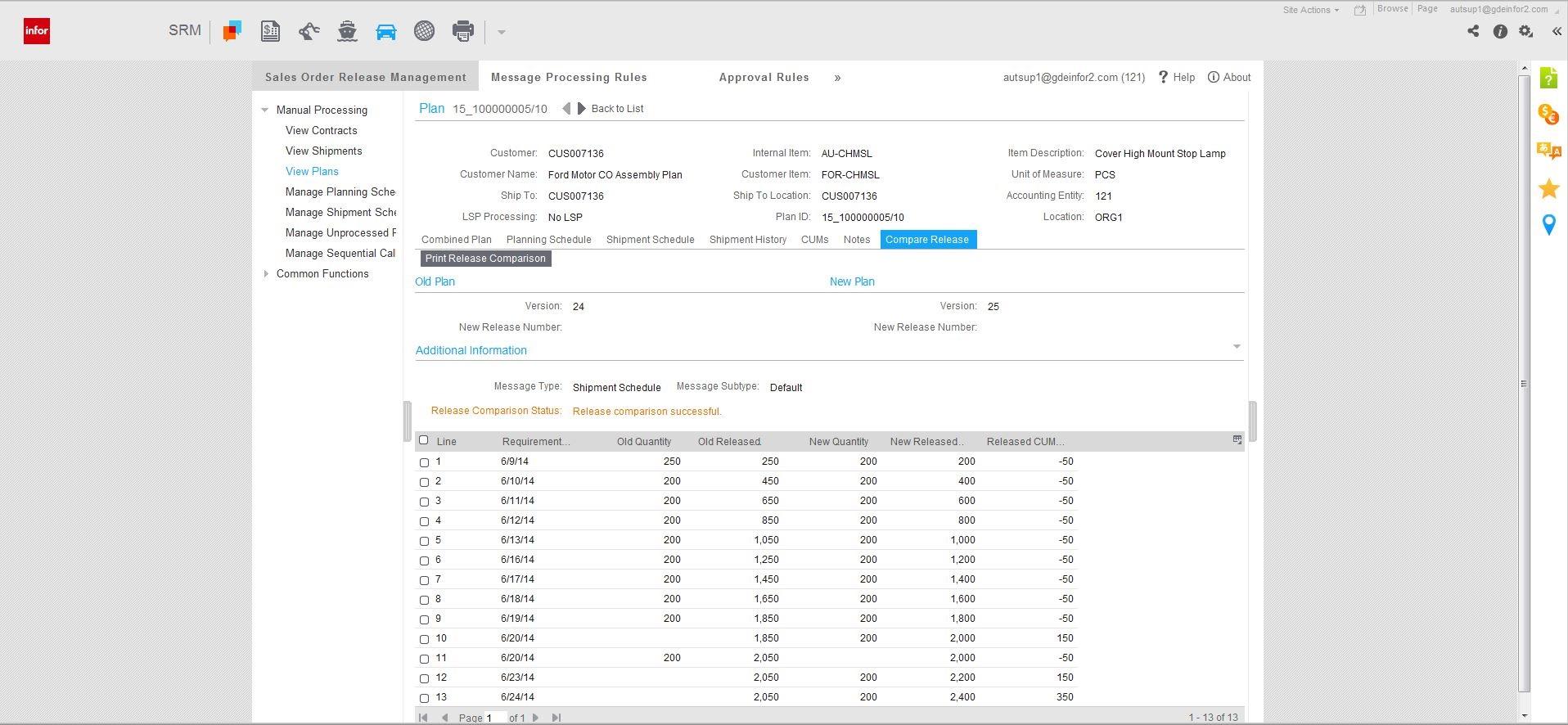Tick the checkbox for line 7
The width and height of the screenshot is (1568, 725).
pyautogui.click(x=424, y=580)
